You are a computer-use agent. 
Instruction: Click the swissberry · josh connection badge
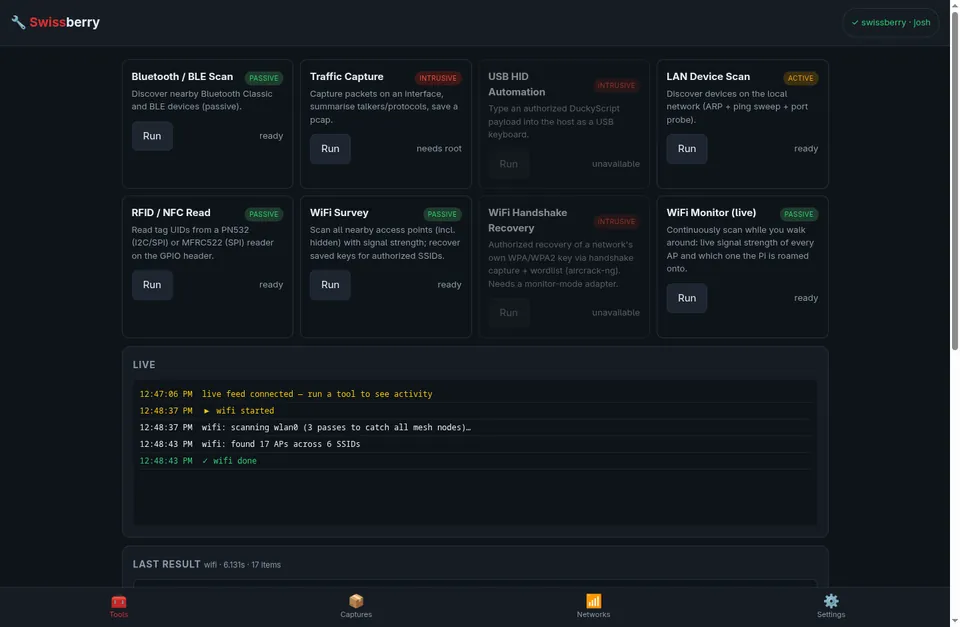coord(891,23)
